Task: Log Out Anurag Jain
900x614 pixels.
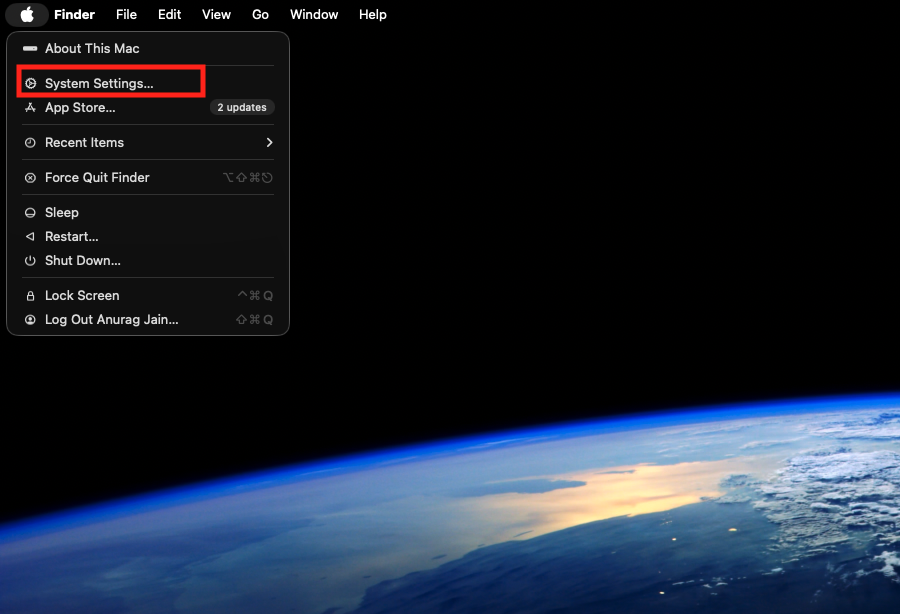Action: click(112, 320)
